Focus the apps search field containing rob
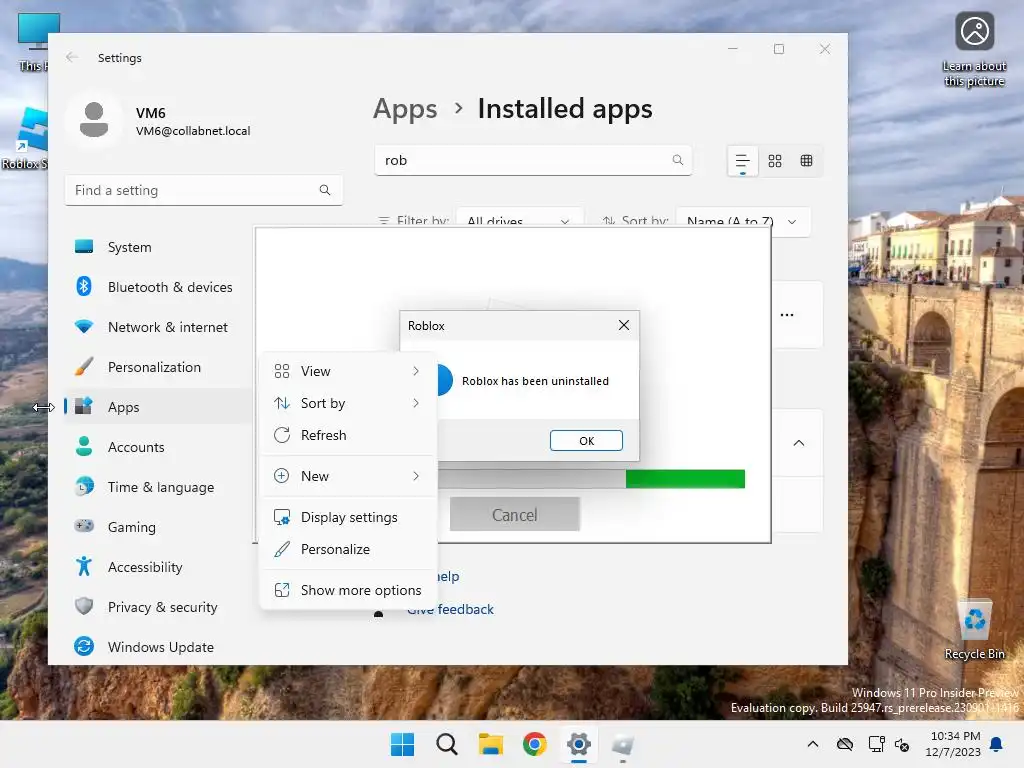The width and height of the screenshot is (1024, 768). (x=533, y=160)
